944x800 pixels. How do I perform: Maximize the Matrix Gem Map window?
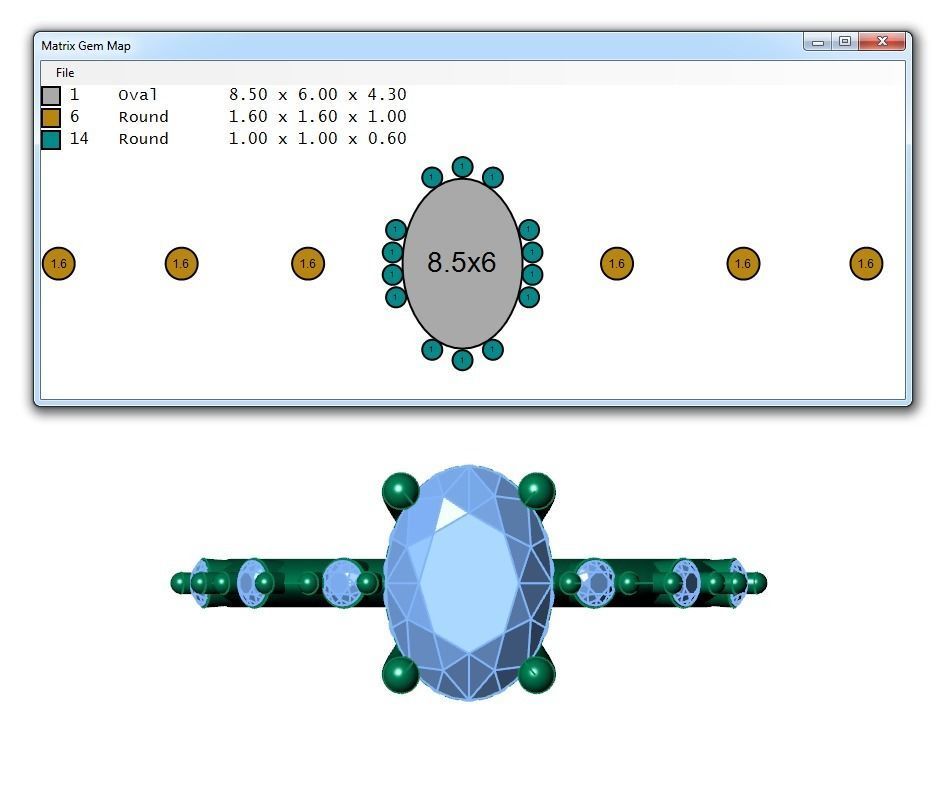tap(845, 42)
